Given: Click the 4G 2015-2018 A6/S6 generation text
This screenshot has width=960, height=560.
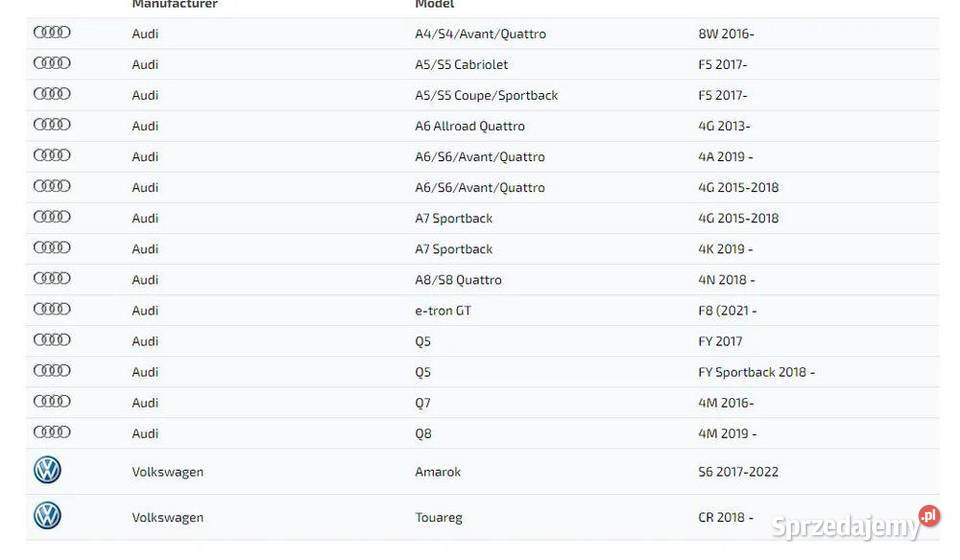Looking at the screenshot, I should (738, 187).
